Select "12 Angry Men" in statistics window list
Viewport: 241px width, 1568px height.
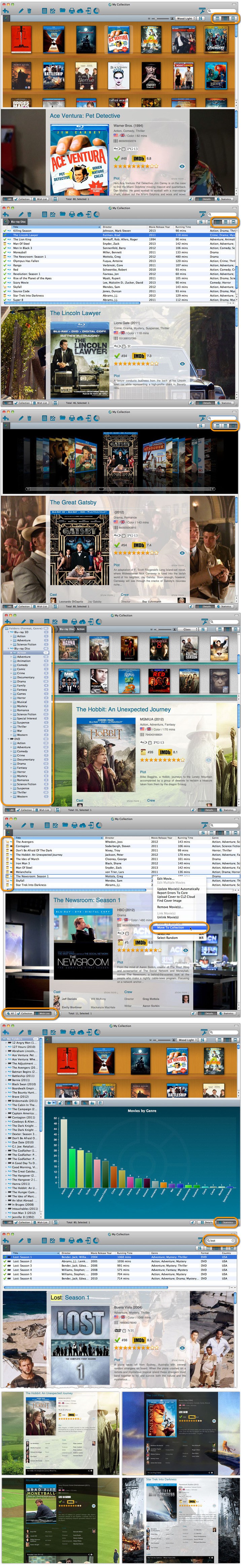click(x=24, y=1042)
